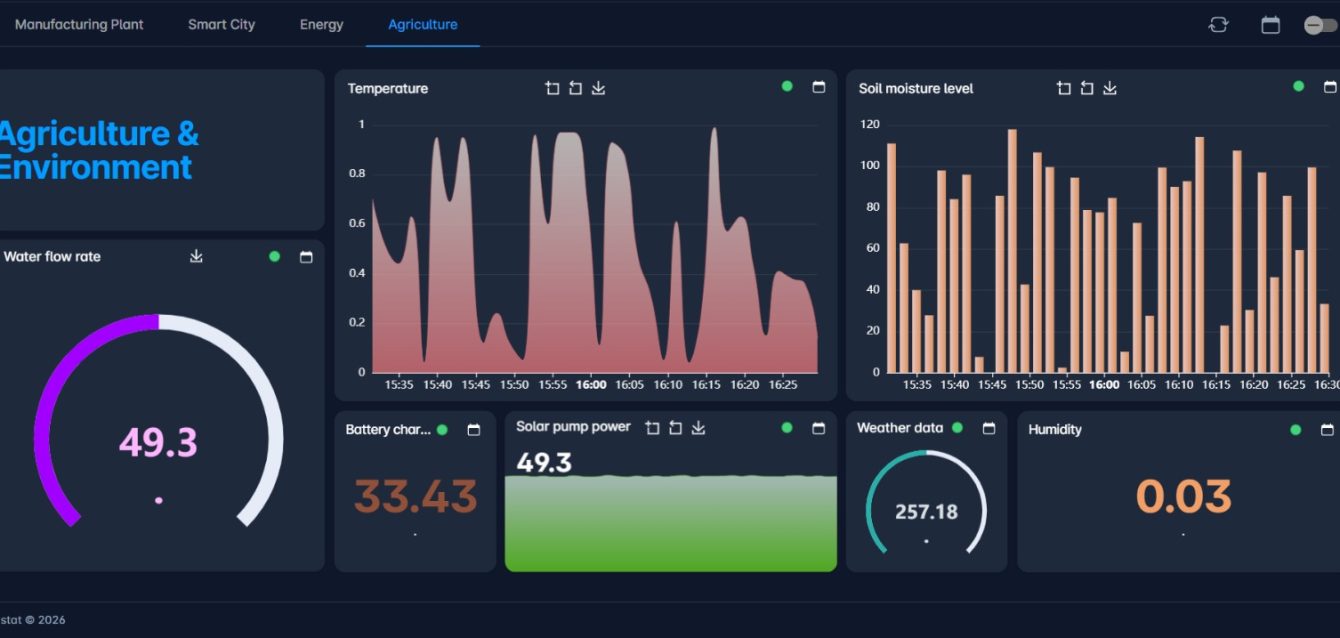Toggle the switch in the top-right corner

1319,25
